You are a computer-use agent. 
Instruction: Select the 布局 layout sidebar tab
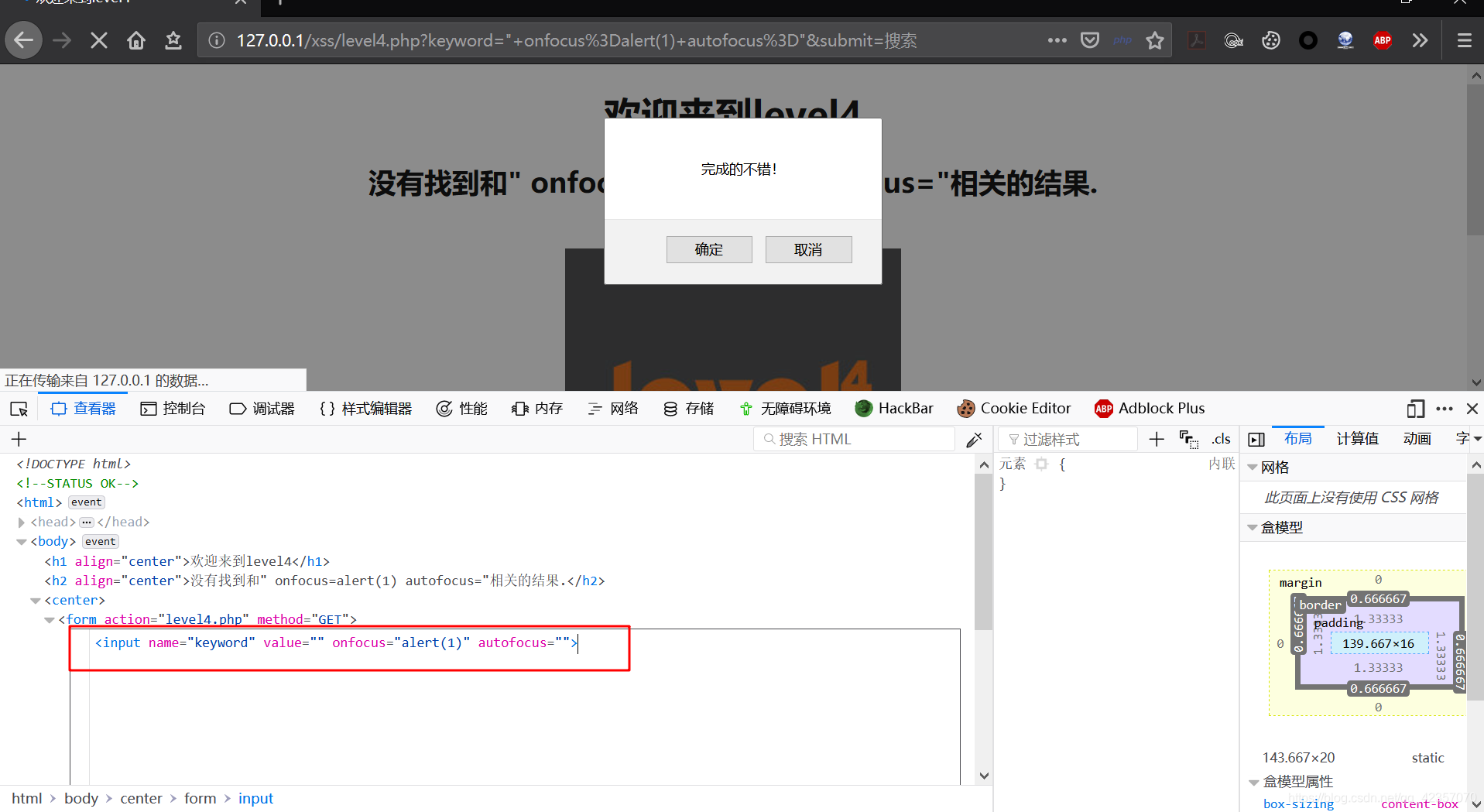click(1298, 439)
